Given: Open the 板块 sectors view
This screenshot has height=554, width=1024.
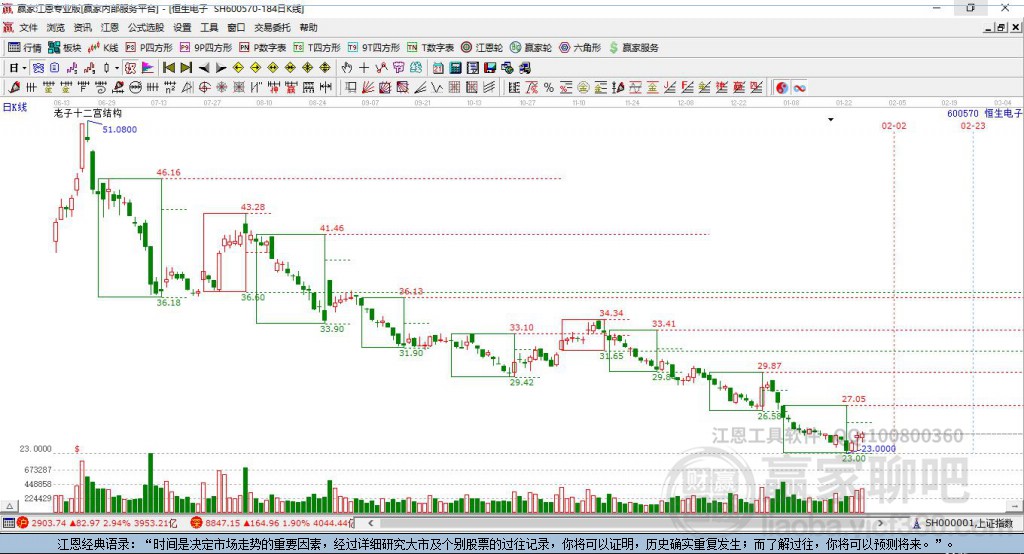Looking at the screenshot, I should coord(64,48).
